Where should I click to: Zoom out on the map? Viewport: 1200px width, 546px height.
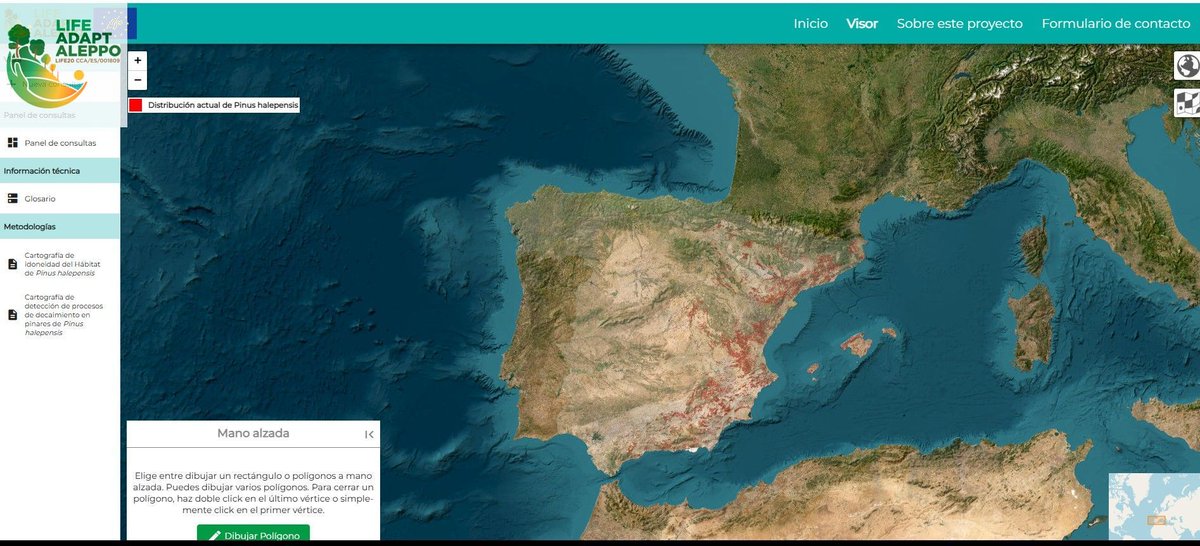point(138,81)
